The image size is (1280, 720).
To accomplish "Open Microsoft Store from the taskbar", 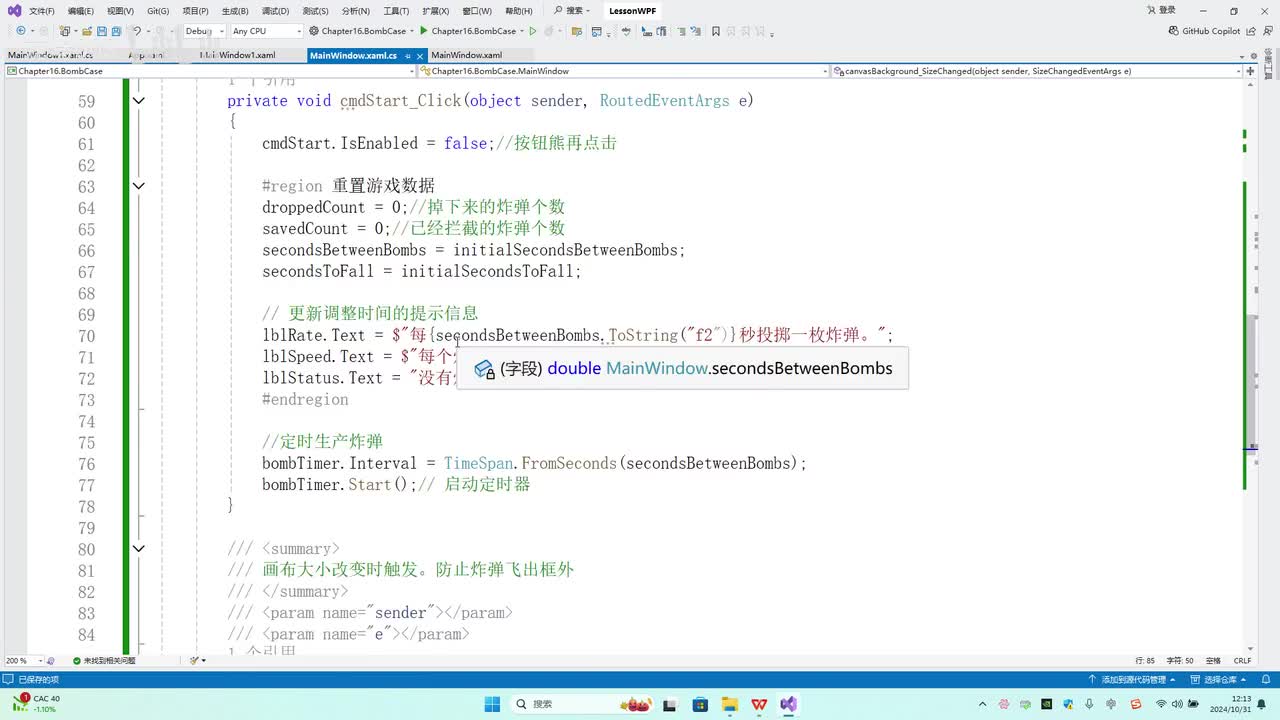I will [701, 704].
